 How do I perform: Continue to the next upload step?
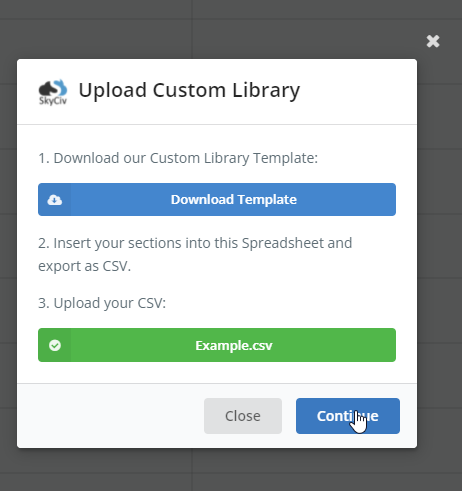coord(348,416)
